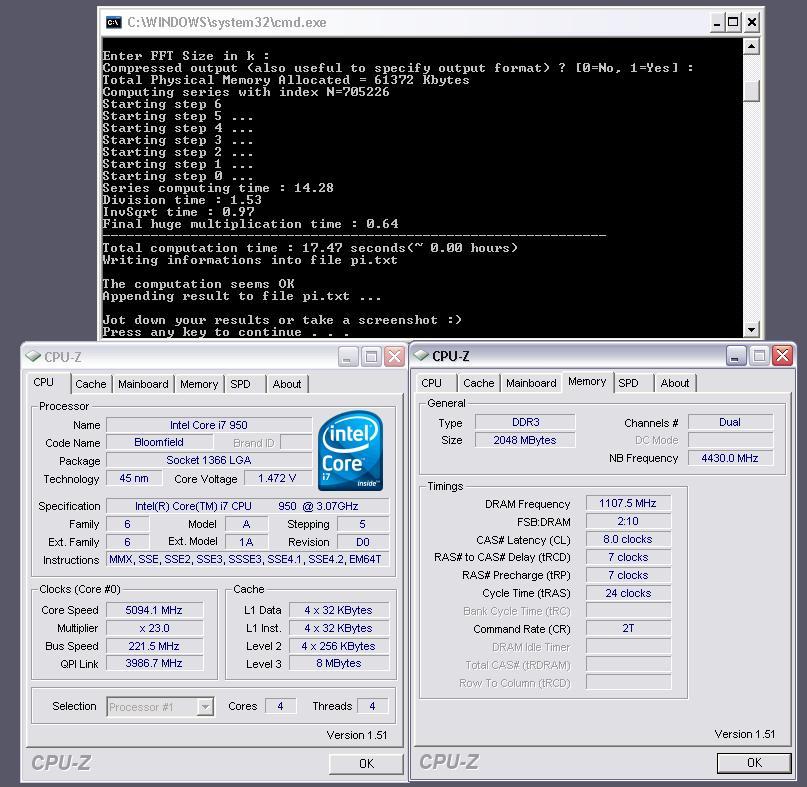This screenshot has width=807, height=787.
Task: Open Mainboard tab in left CPU-Z
Action: tap(143, 384)
